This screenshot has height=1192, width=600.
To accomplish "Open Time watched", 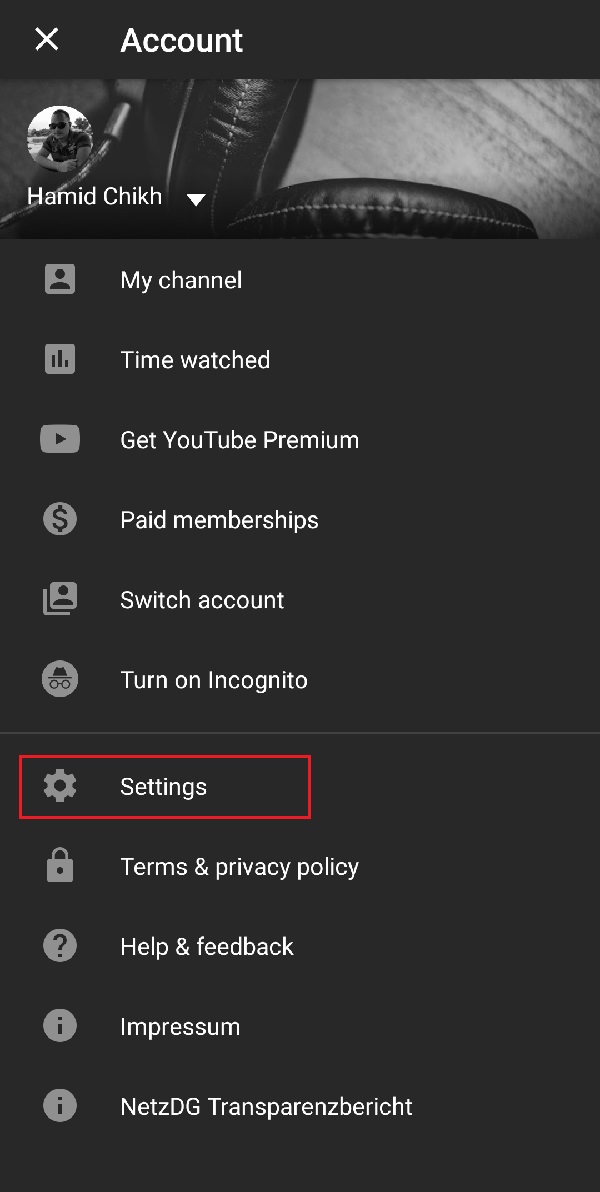I will point(195,359).
